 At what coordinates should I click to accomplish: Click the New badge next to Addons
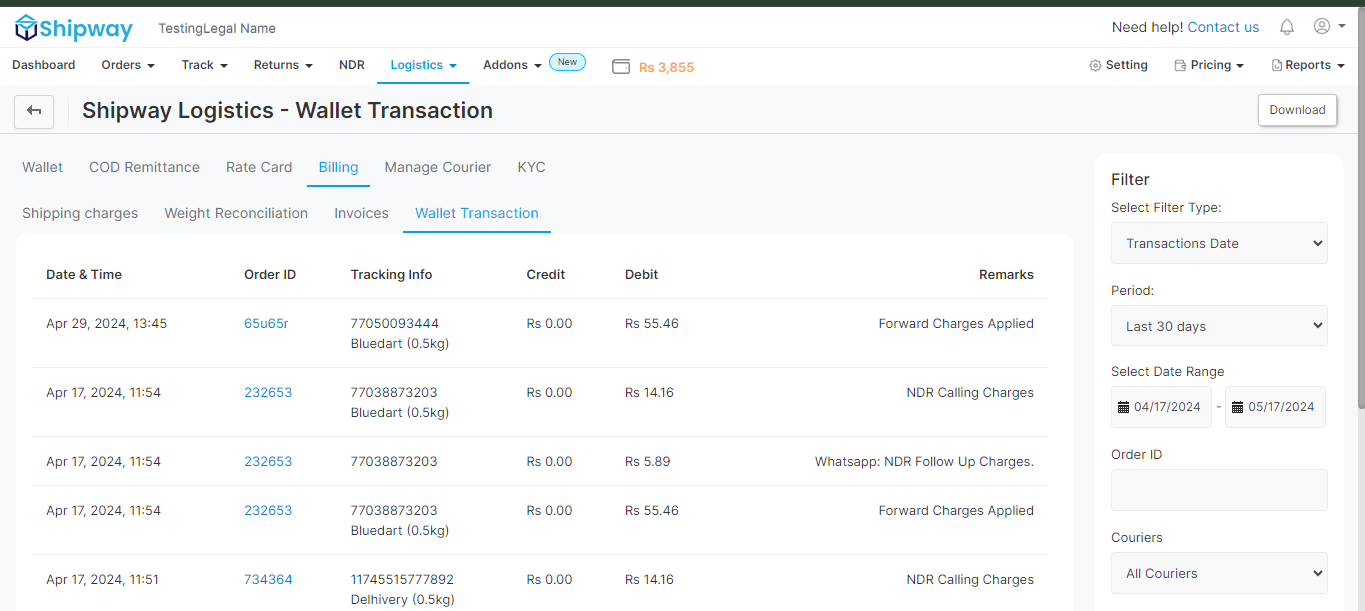click(x=567, y=62)
